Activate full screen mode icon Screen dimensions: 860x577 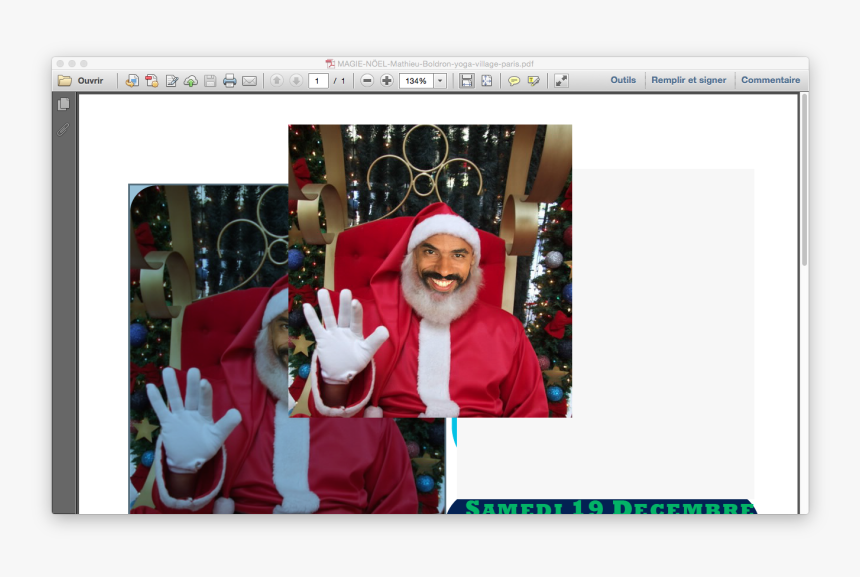[x=560, y=80]
